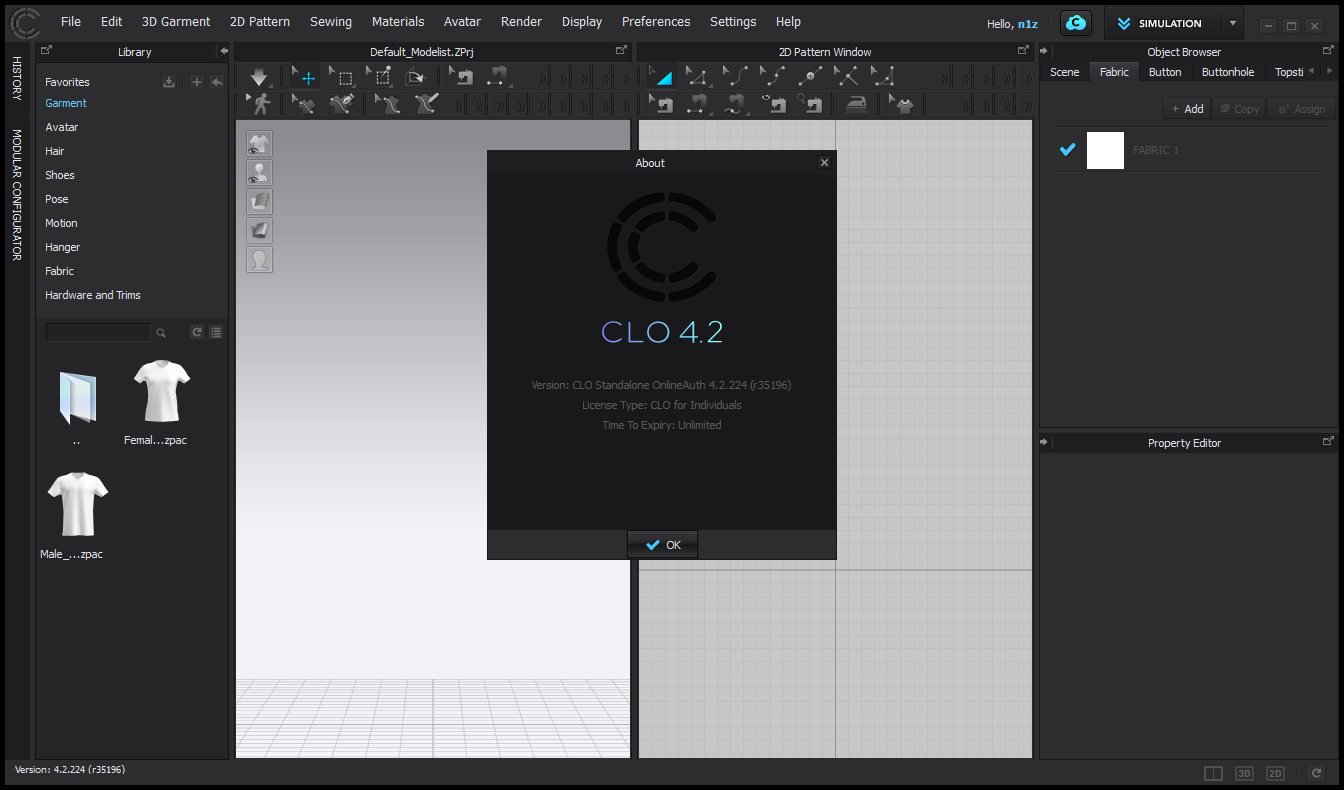Select the 3D Pen avatar tool with pencil

pyautogui.click(x=426, y=103)
